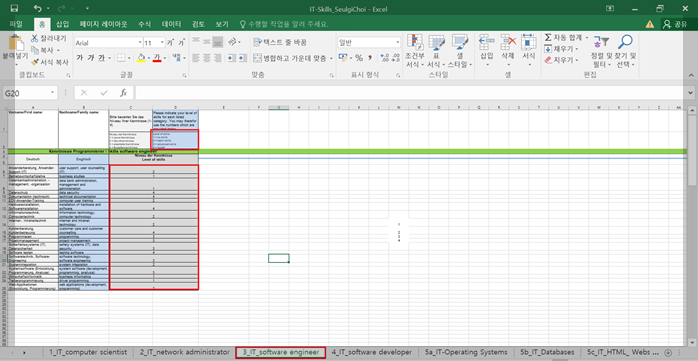Switch to Data (데이터) ribbon tab
The width and height of the screenshot is (698, 361).
(x=171, y=24)
